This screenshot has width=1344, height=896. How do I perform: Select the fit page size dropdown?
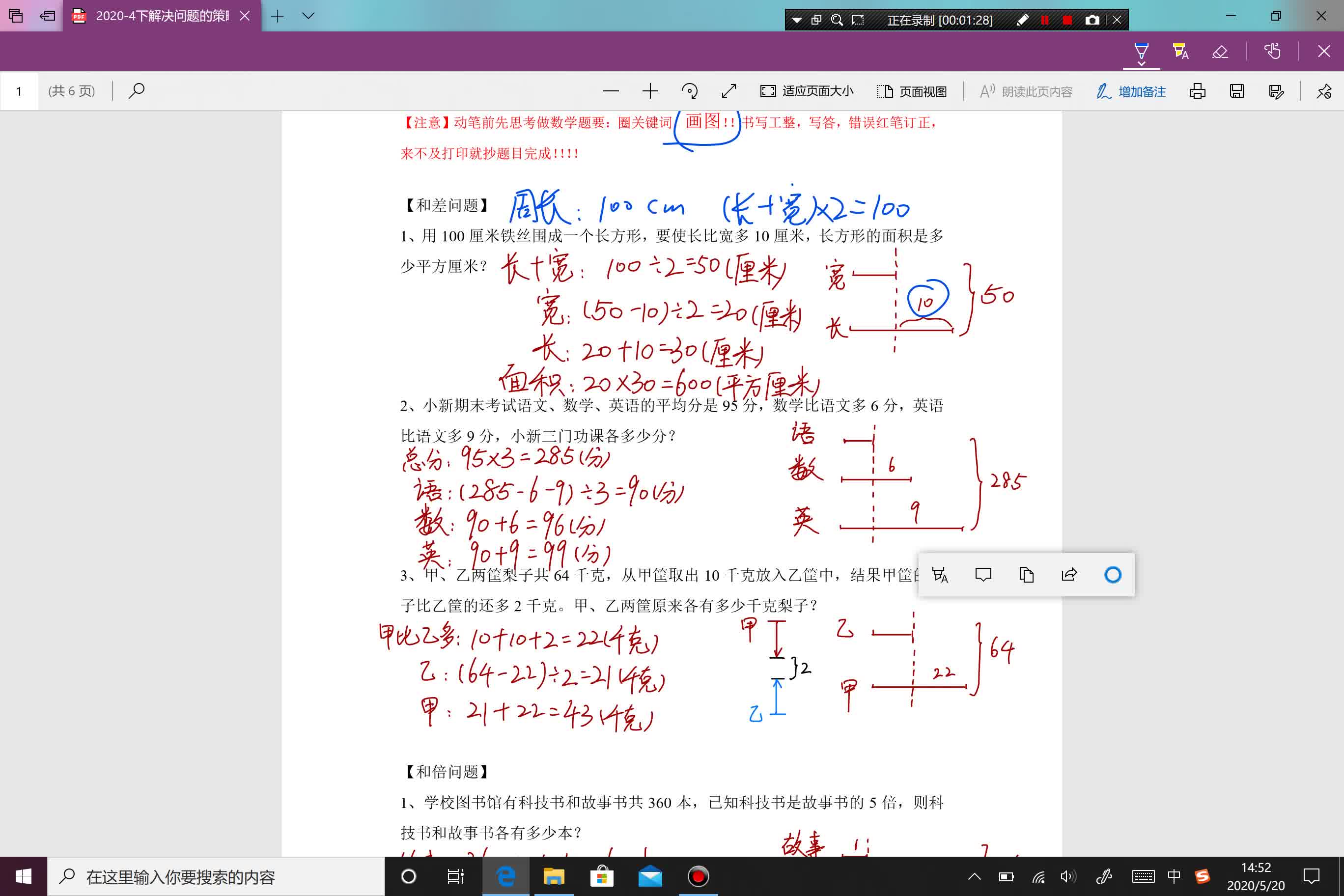tap(807, 91)
